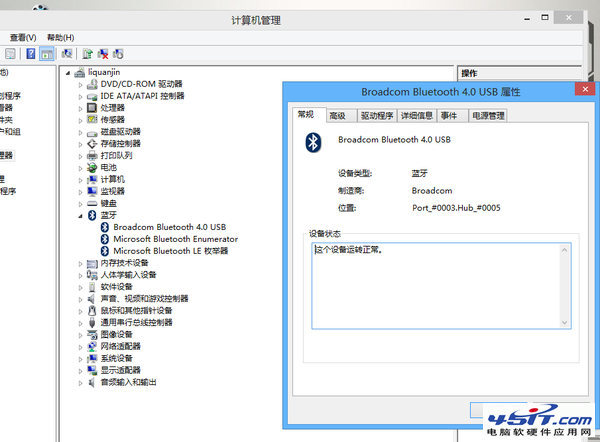Click the Broadcom manufacturer value

[x=432, y=191]
